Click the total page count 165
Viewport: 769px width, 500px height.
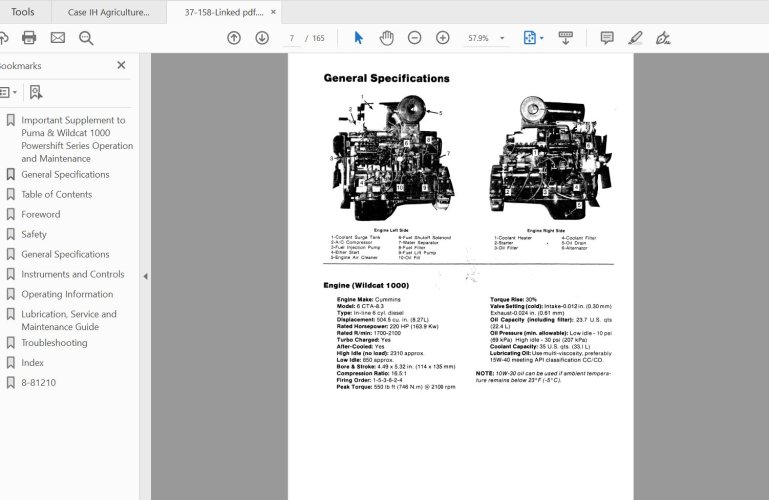[318, 38]
